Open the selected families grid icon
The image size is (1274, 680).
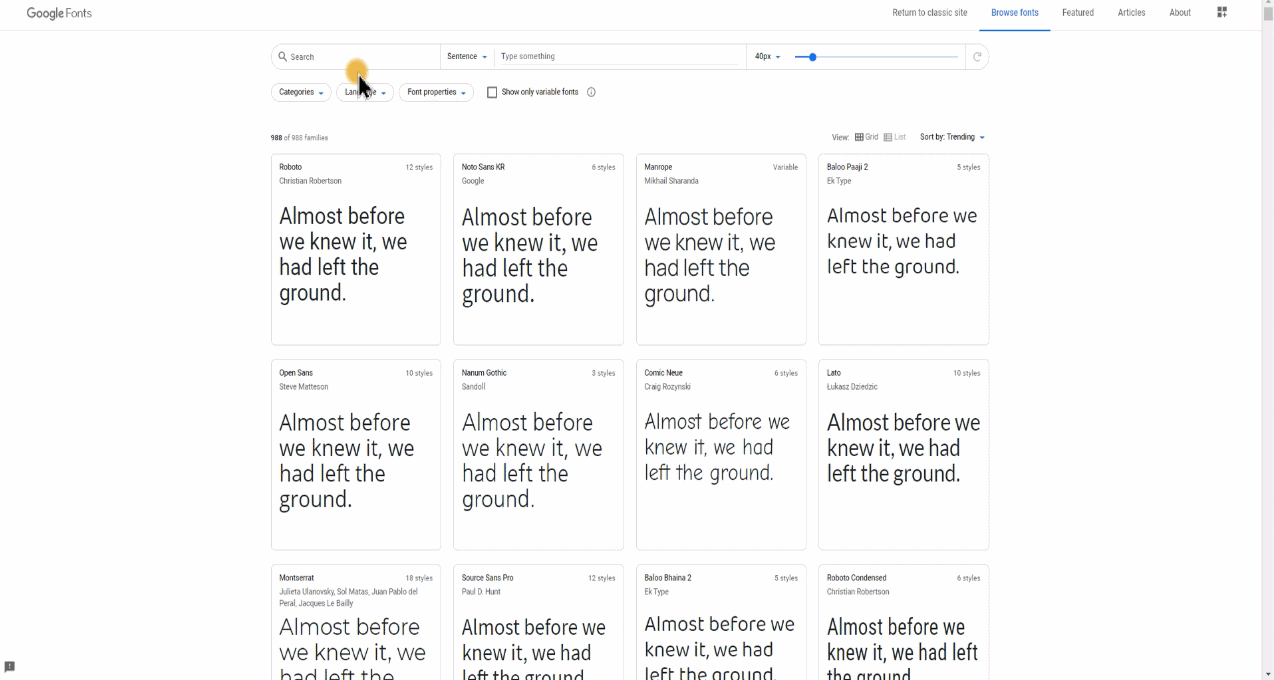(1222, 13)
